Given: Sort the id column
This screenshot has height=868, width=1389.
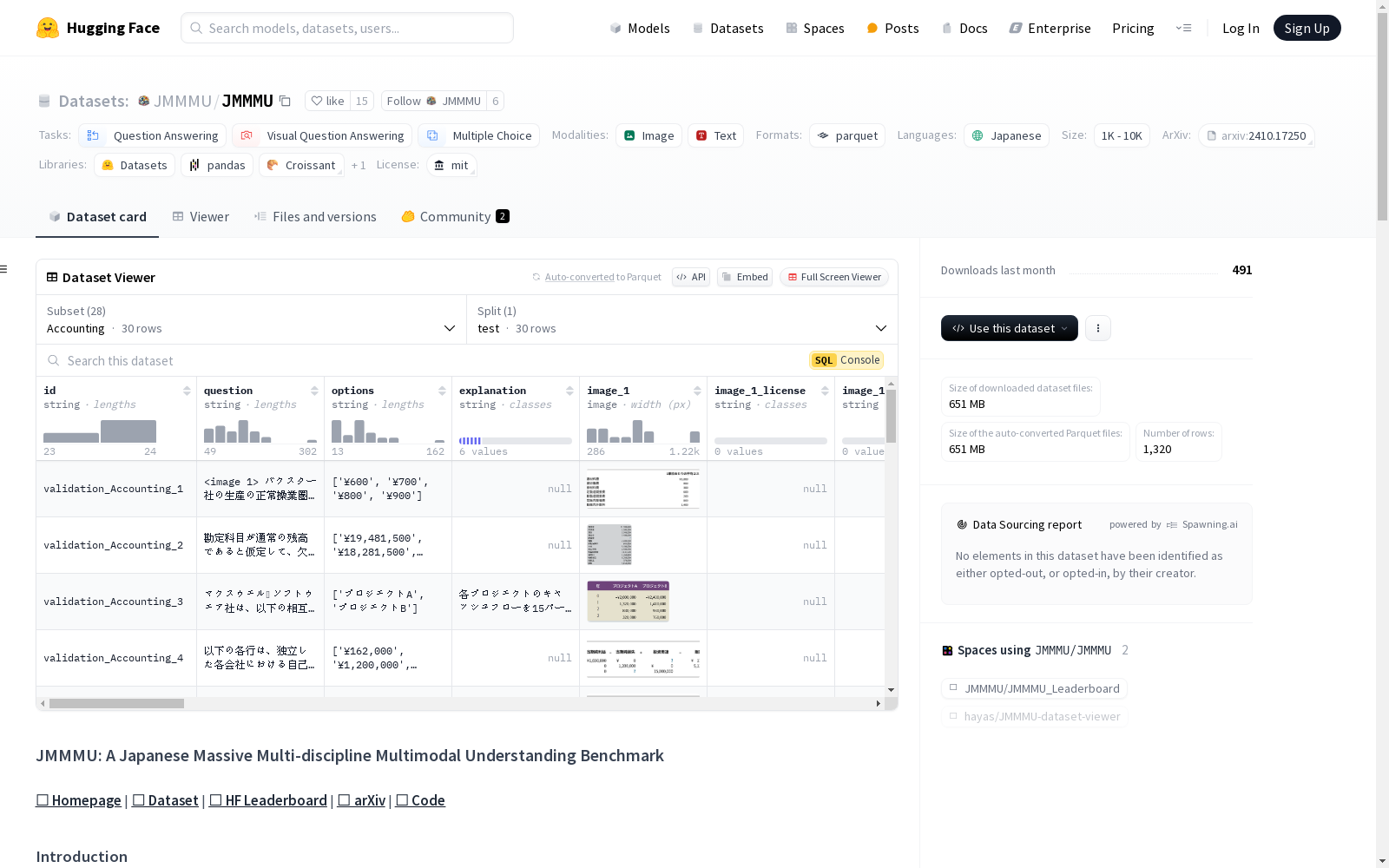Looking at the screenshot, I should (x=187, y=391).
